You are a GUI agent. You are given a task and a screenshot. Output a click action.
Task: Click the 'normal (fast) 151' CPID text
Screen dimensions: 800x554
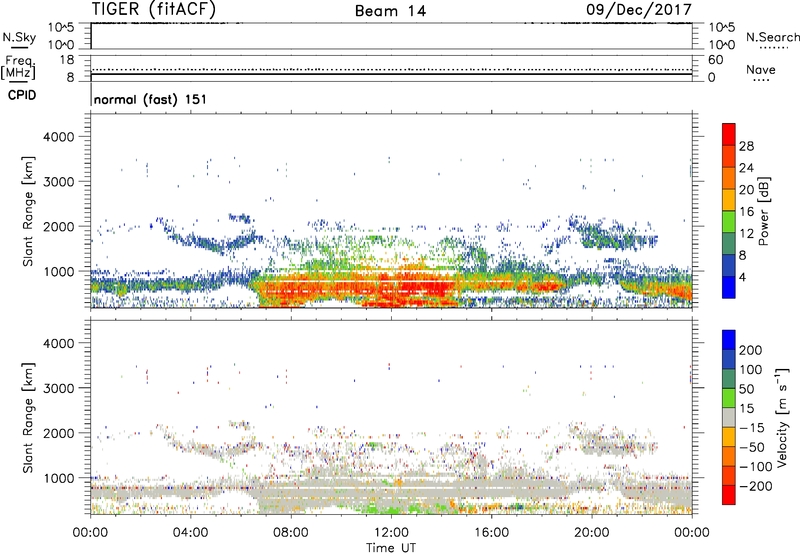[151, 99]
